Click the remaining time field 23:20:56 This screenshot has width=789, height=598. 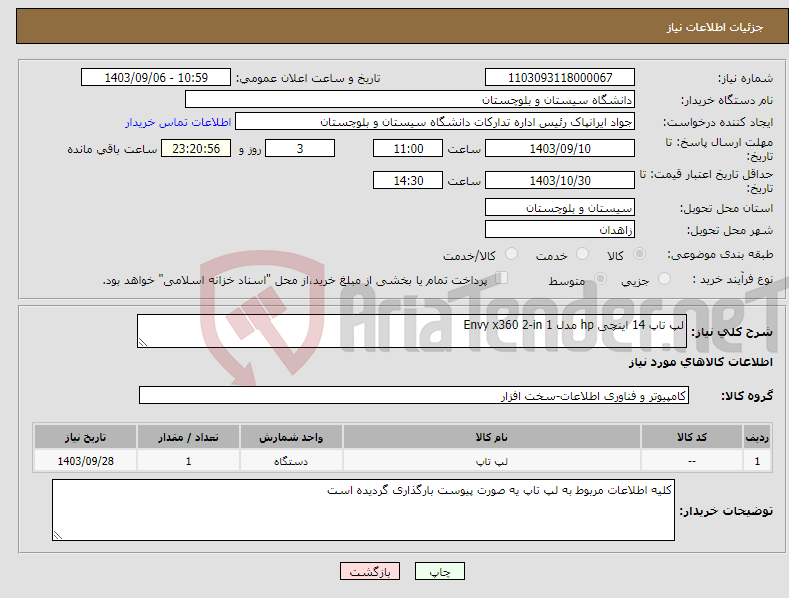tap(196, 148)
